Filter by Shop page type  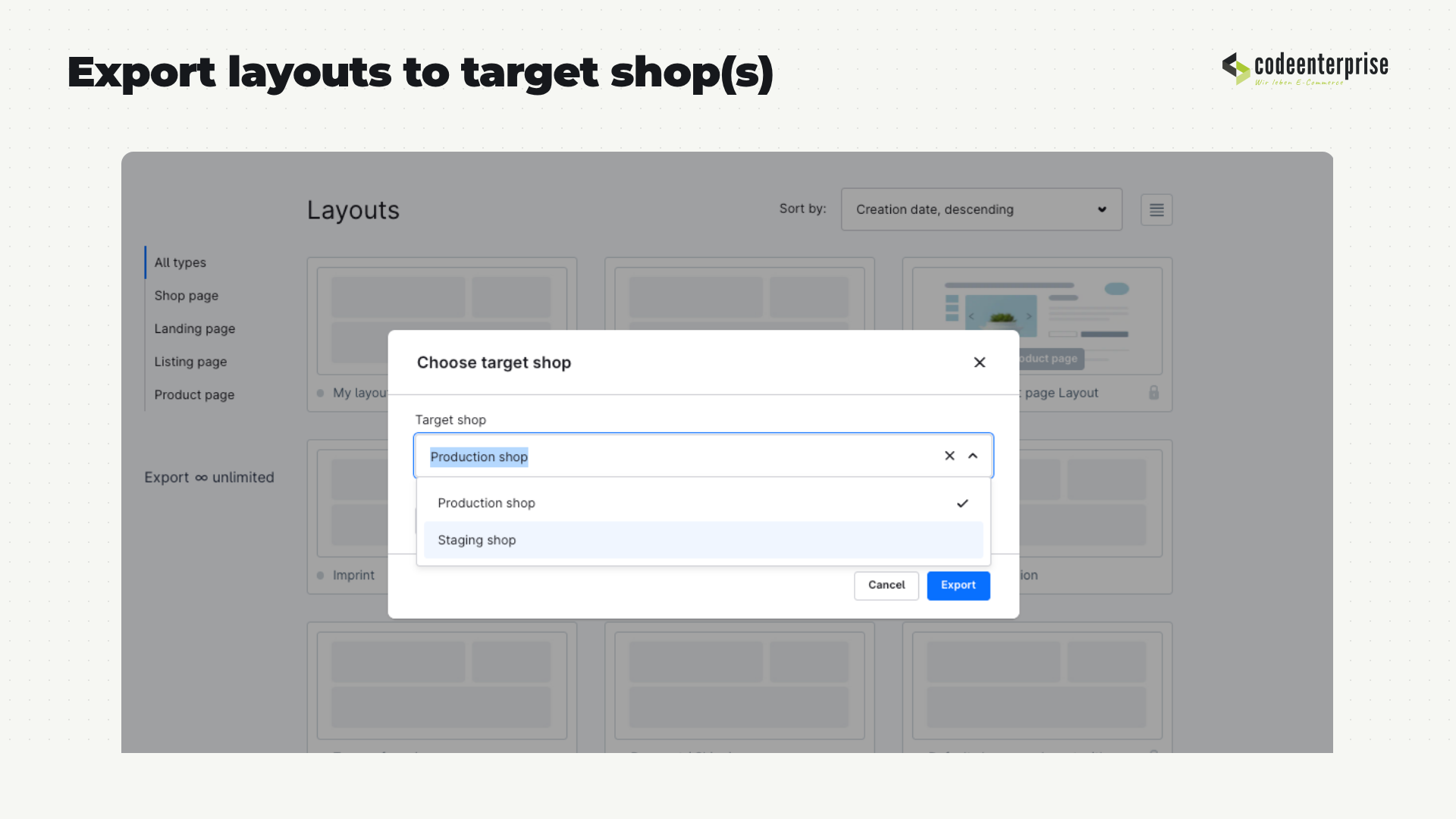[x=186, y=296]
